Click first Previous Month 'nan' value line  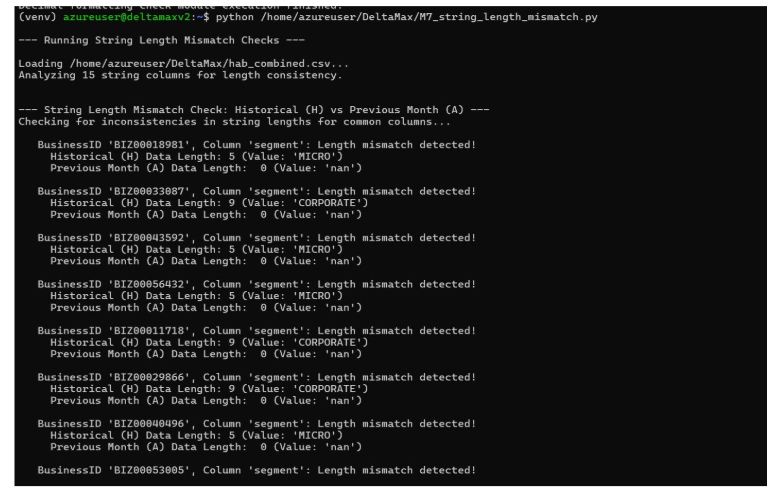206,168
